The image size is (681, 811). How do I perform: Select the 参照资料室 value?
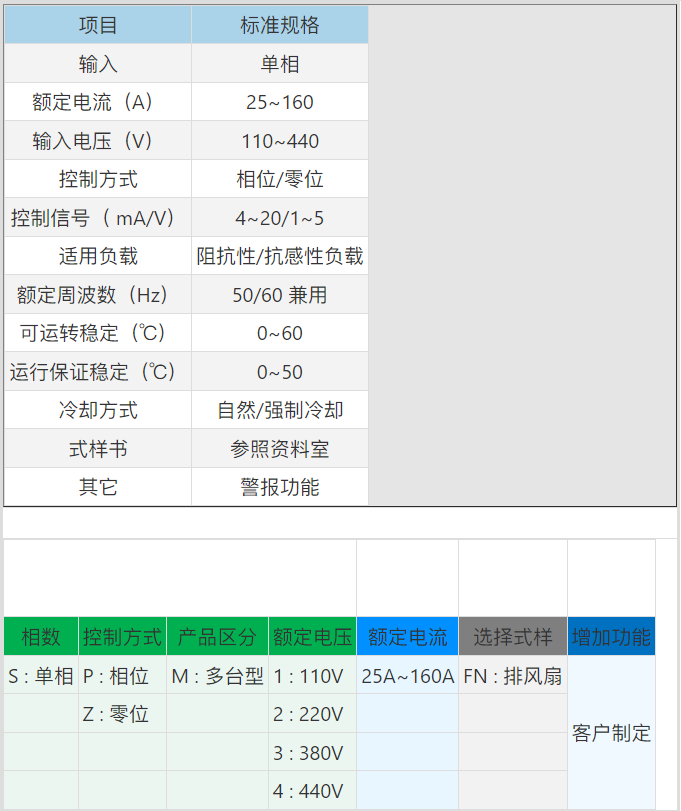[x=280, y=449]
